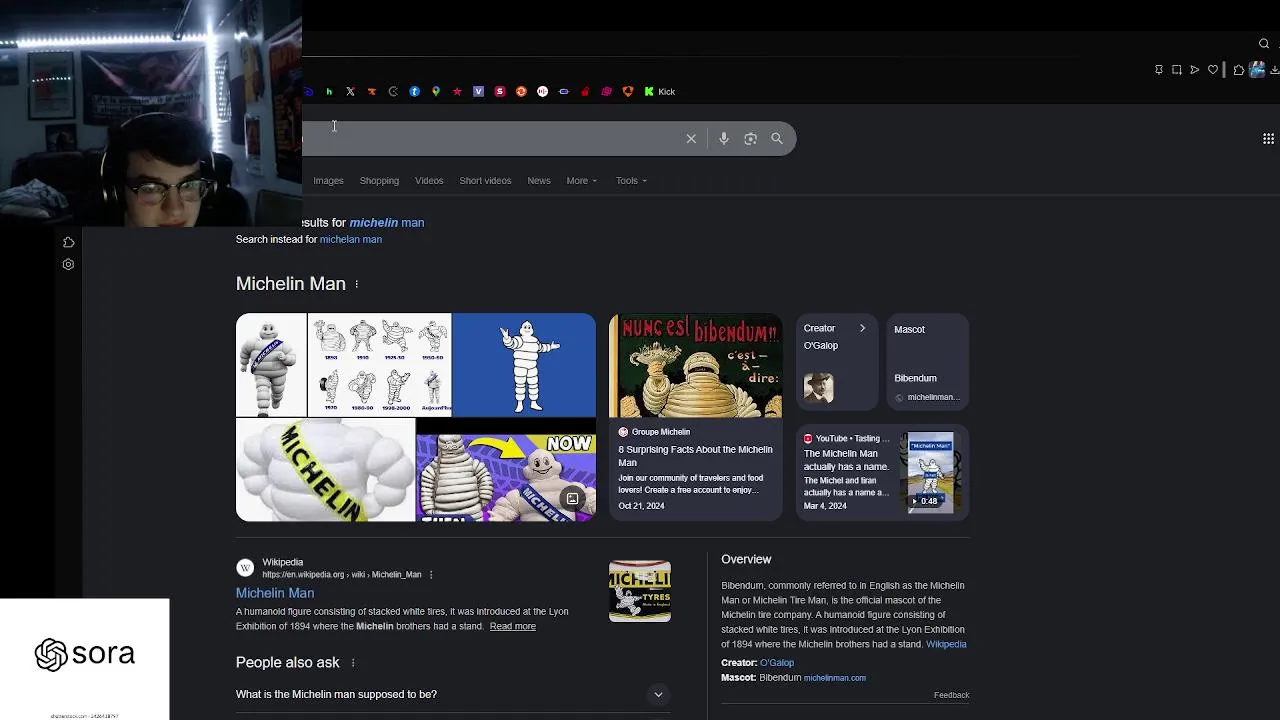1280x720 pixels.
Task: Open the O'Galop creator link in Overview
Action: click(x=777, y=663)
